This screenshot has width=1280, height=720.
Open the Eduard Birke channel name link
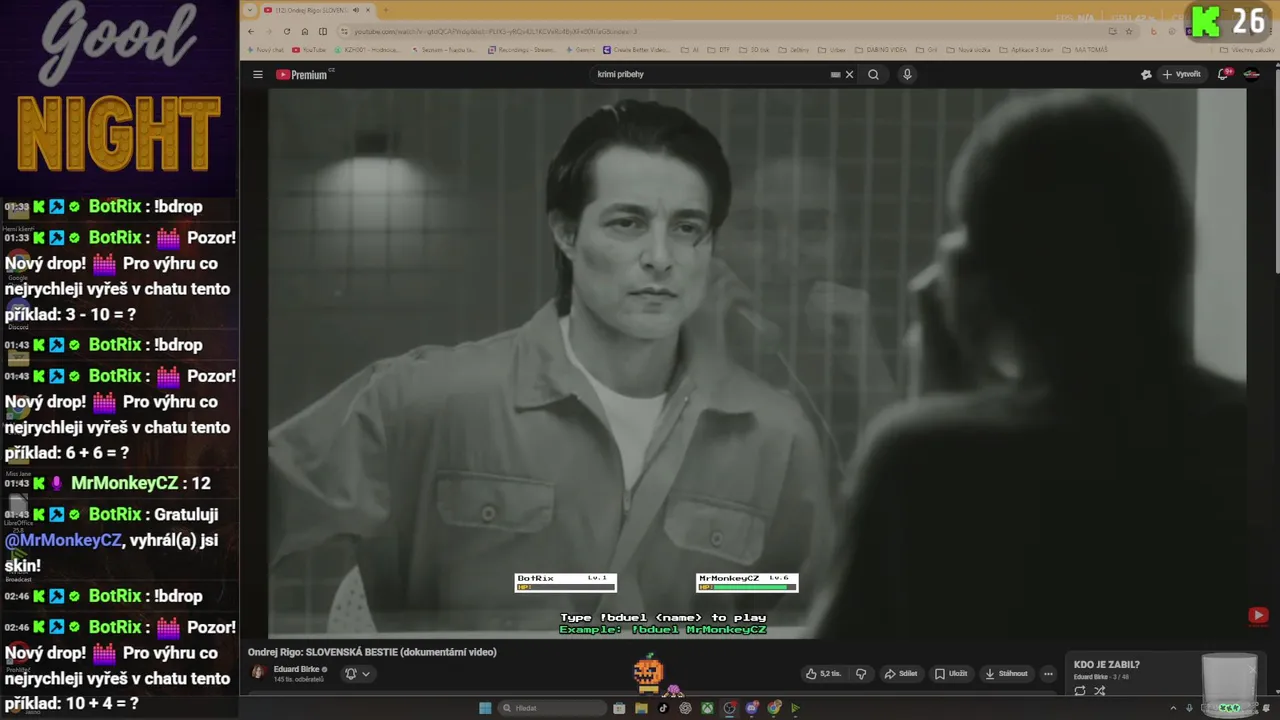pos(296,669)
